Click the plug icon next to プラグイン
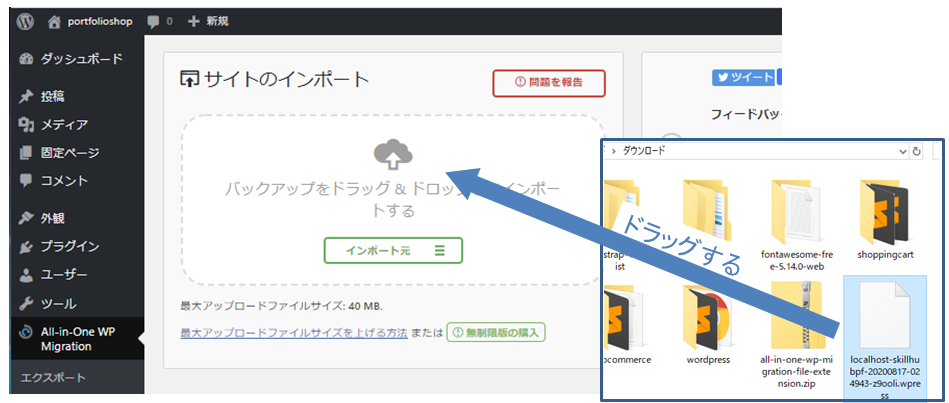 tap(26, 247)
